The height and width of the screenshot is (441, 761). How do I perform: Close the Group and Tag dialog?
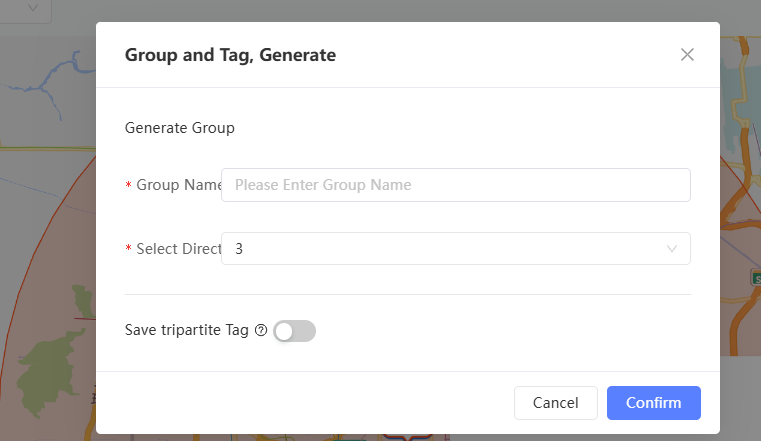click(687, 55)
